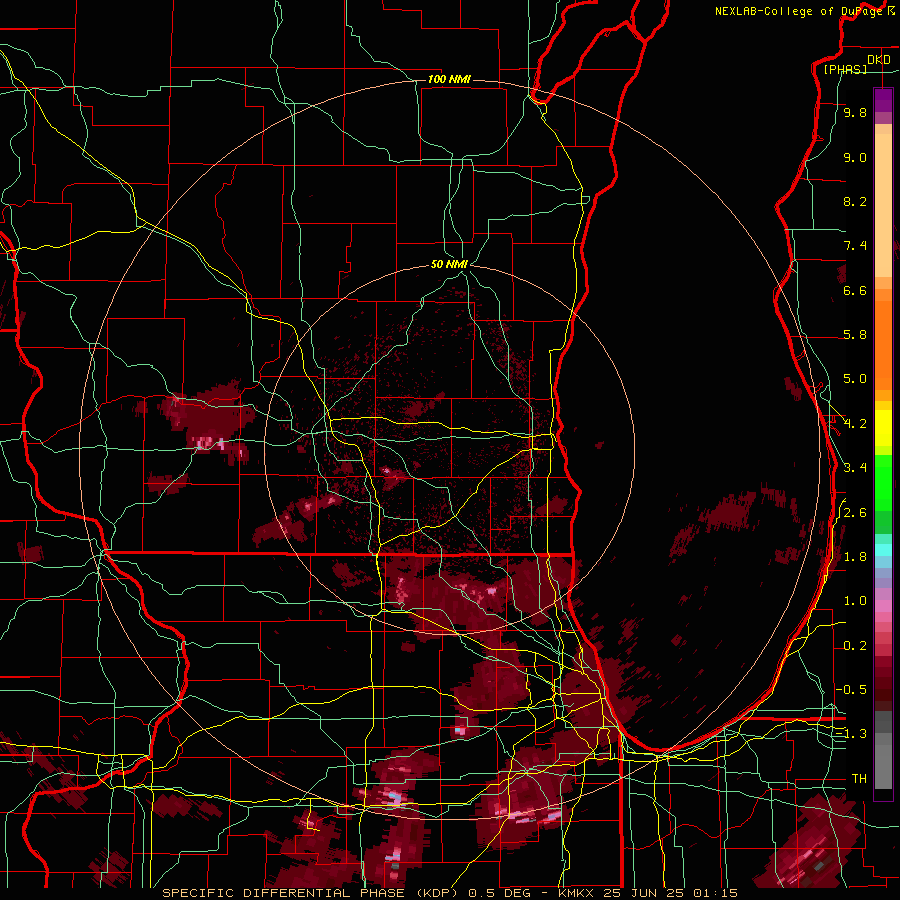Click the '1.0' legend value
This screenshot has height=900, width=900.
point(855,601)
